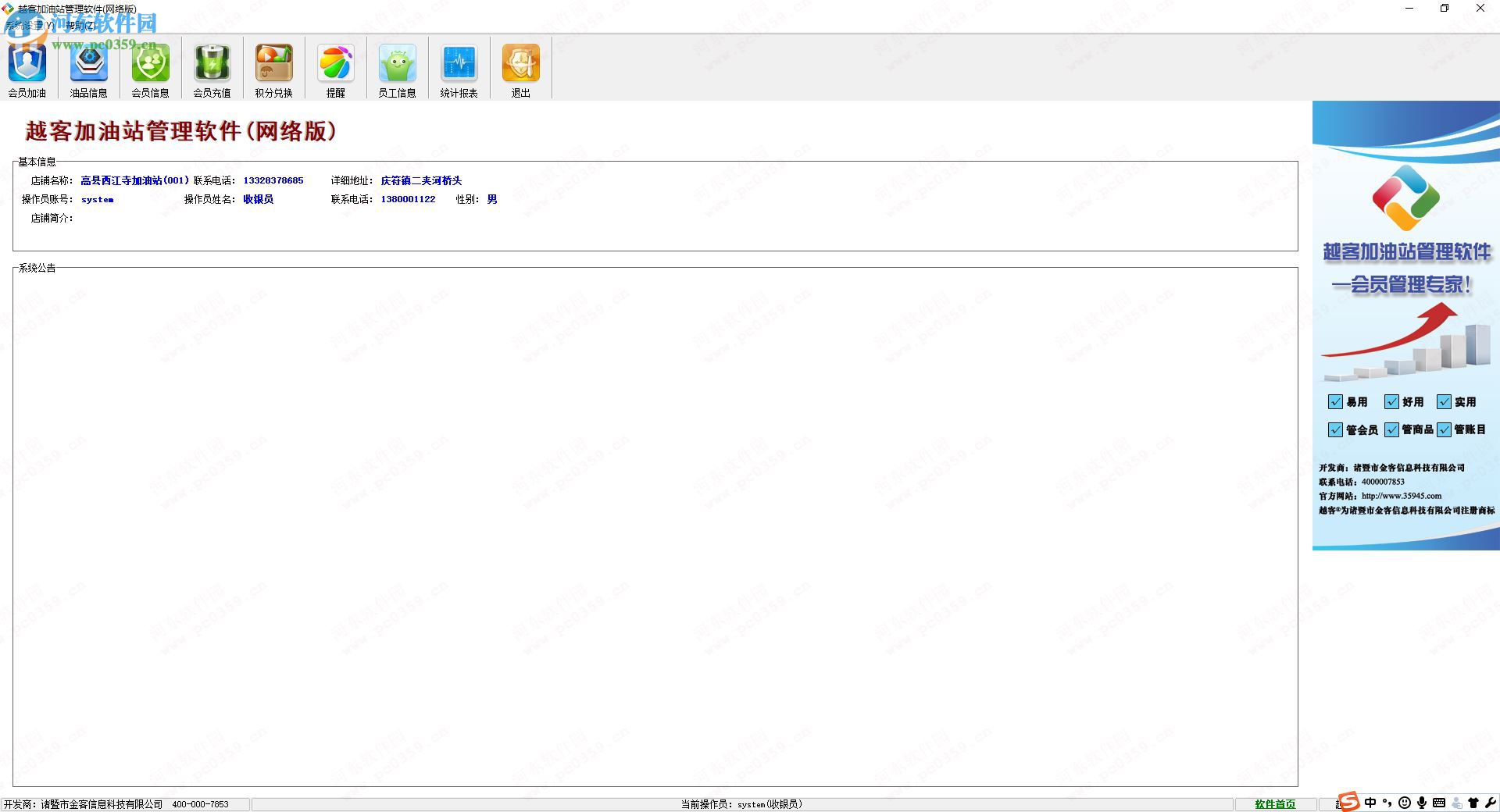Click the 系统公告 announcement group label
1500x812 pixels.
pos(37,268)
